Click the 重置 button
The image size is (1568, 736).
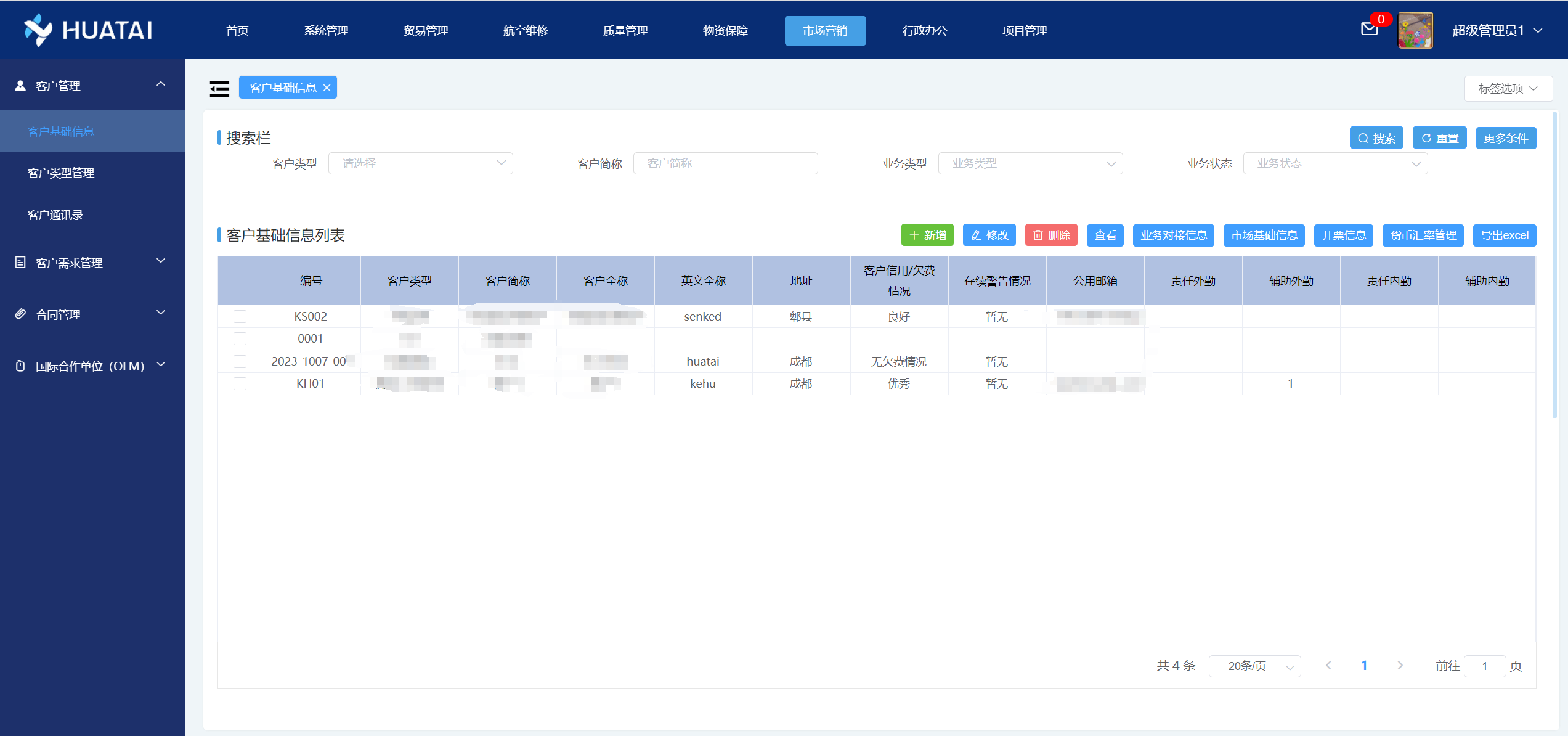pyautogui.click(x=1440, y=138)
